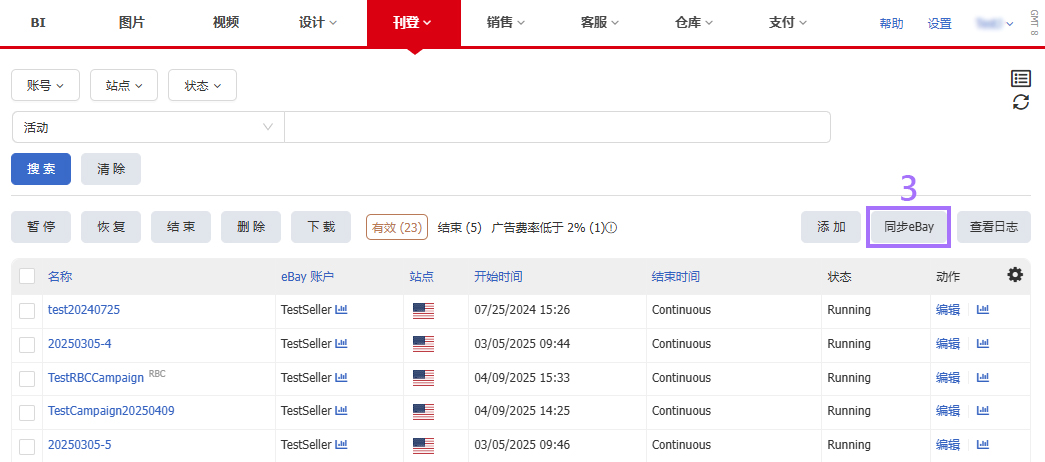
Task: Click the US flag in TestRBCCampaign row
Action: coord(423,377)
